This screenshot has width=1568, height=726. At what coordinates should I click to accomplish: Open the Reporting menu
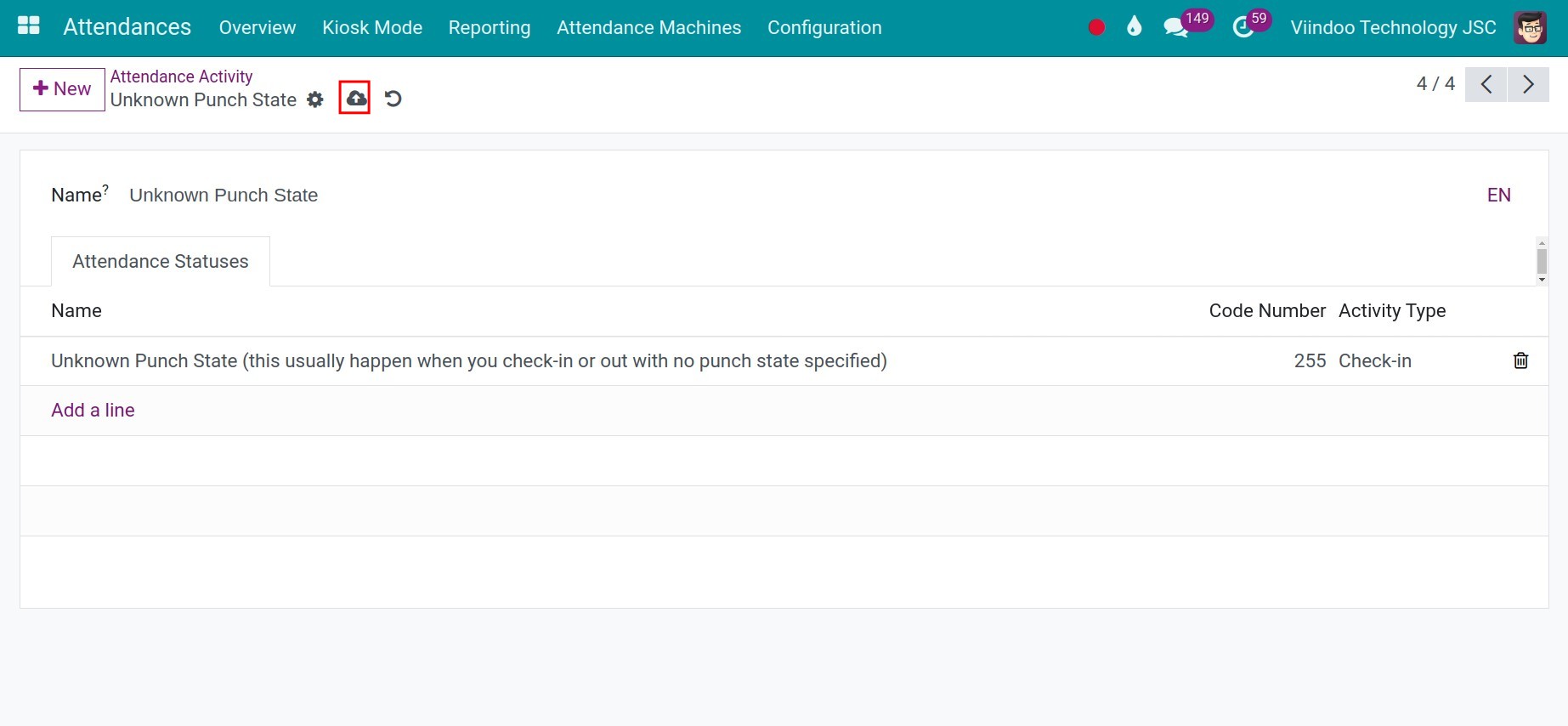click(x=490, y=27)
